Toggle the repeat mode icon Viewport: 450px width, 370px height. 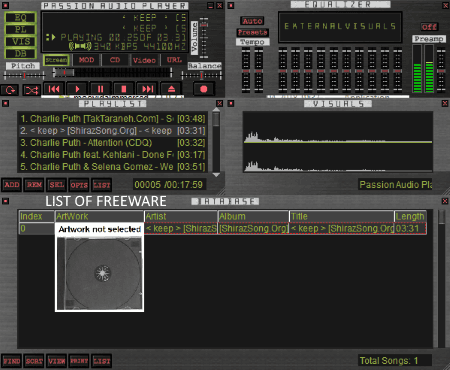tap(10, 90)
